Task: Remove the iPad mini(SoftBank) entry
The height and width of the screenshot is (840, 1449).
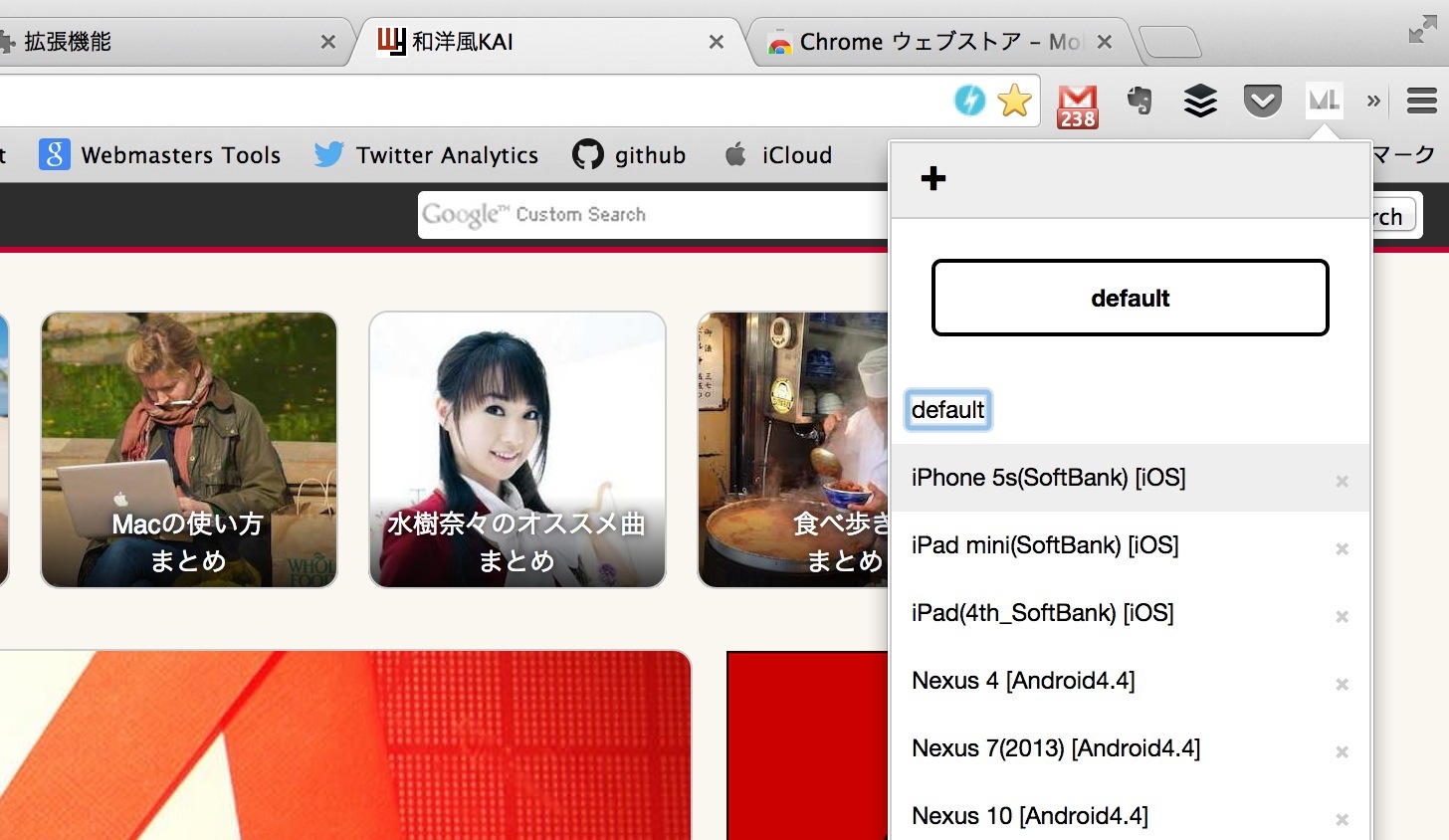Action: pos(1342,549)
